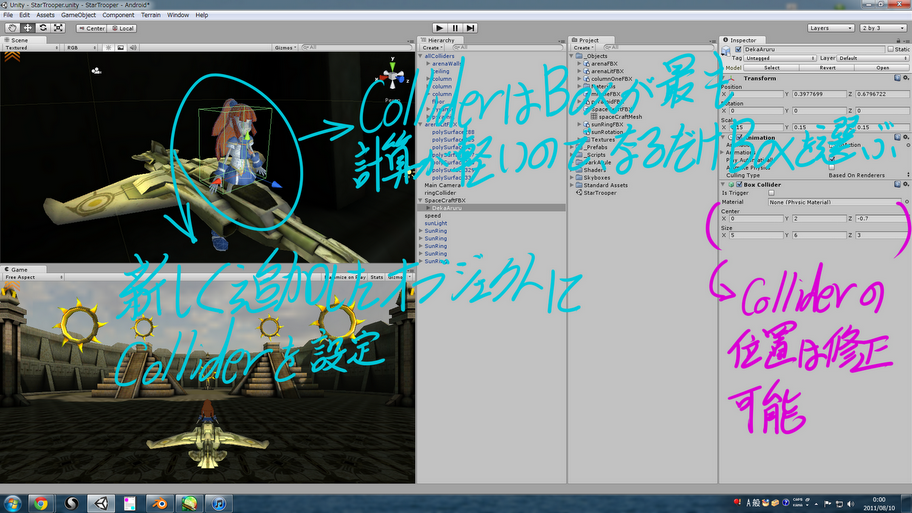Open iTunes from Windows taskbar
Screen dimensions: 912x513
(x=219, y=504)
